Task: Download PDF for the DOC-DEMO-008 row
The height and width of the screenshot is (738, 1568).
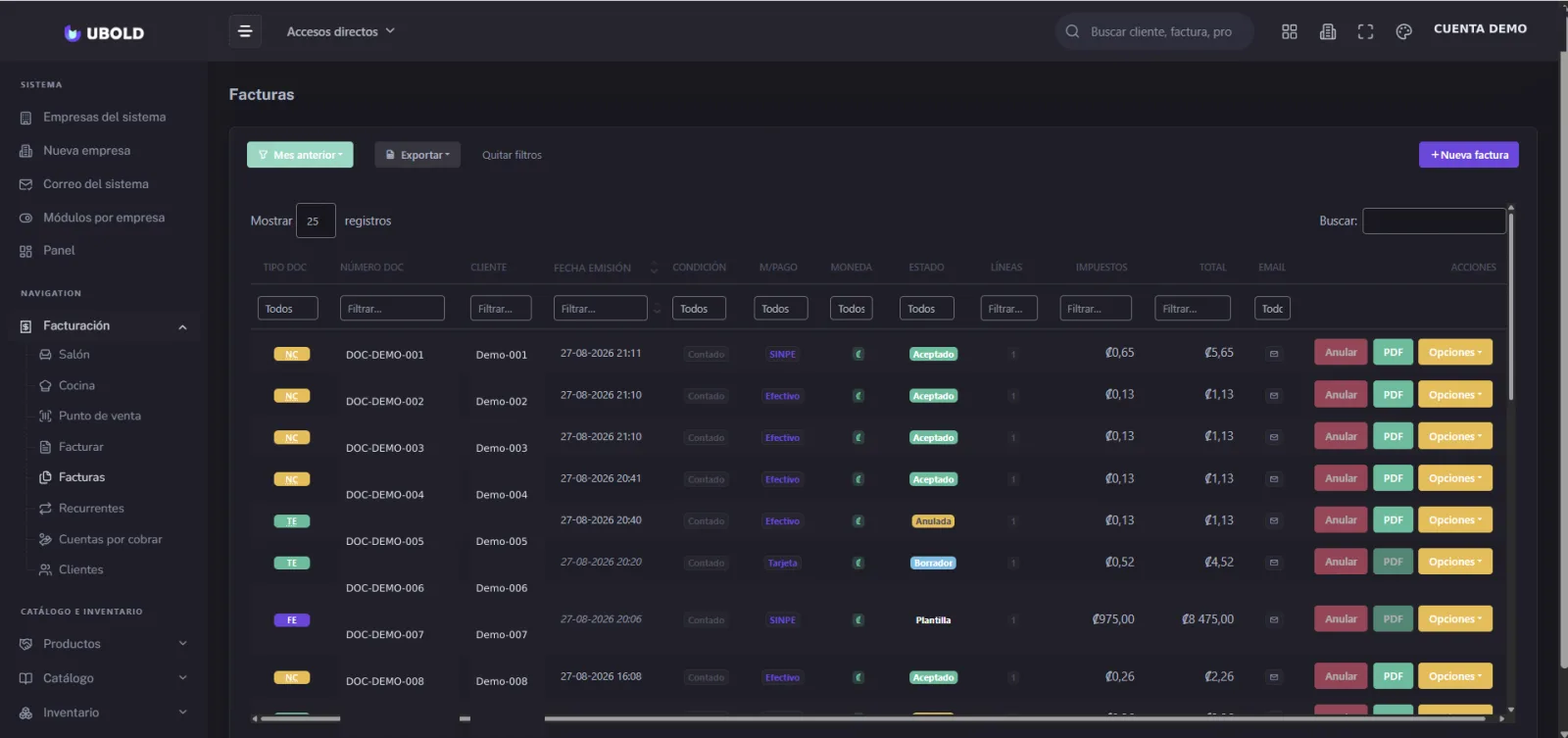Action: coord(1394,676)
